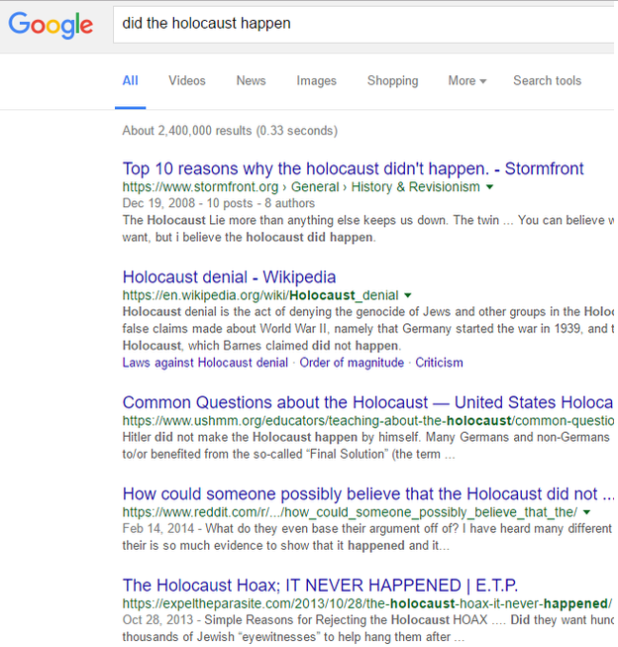618x647 pixels.
Task: Switch to the Videos tab
Action: pos(187,81)
